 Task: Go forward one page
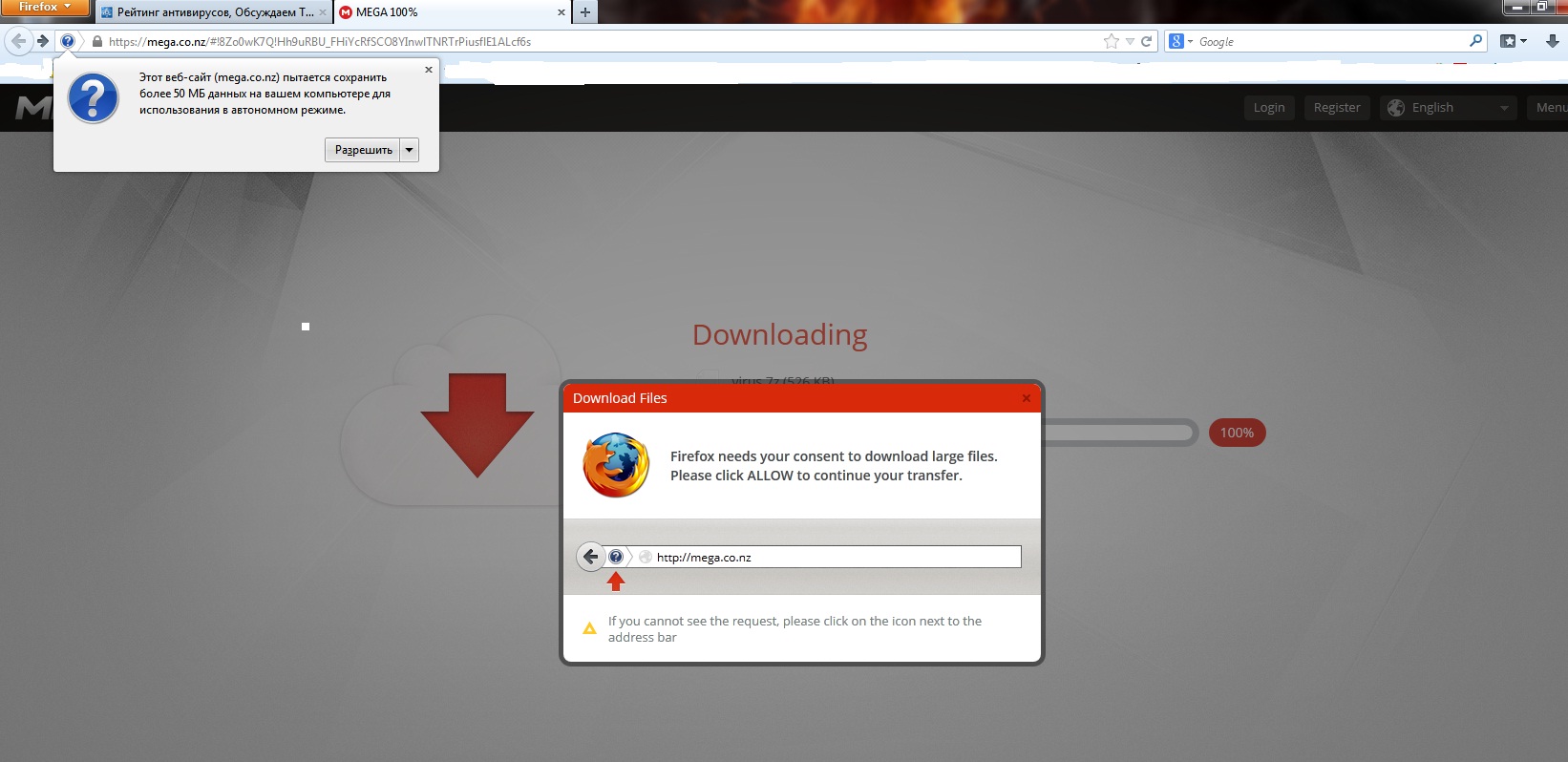tap(43, 41)
